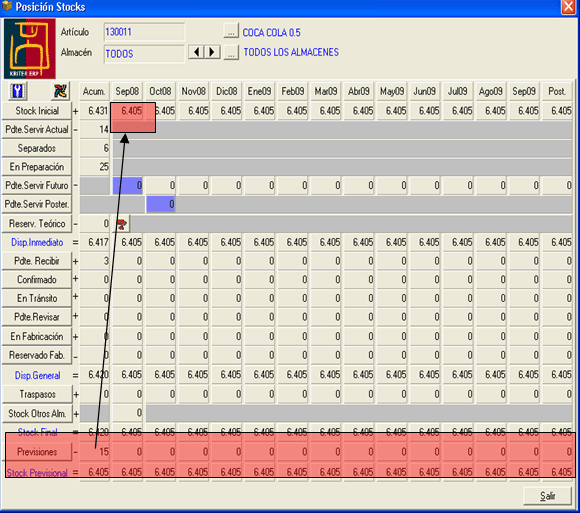The height and width of the screenshot is (513, 580).
Task: Go to the previous Almacén with the left arrow
Action: [196, 52]
